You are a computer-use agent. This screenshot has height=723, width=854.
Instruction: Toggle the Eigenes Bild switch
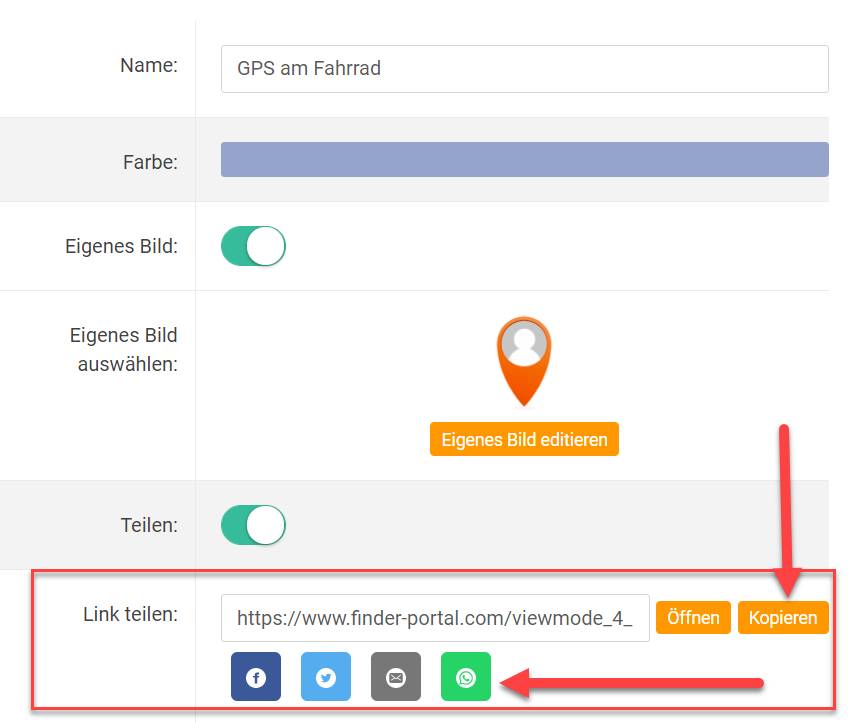click(253, 246)
